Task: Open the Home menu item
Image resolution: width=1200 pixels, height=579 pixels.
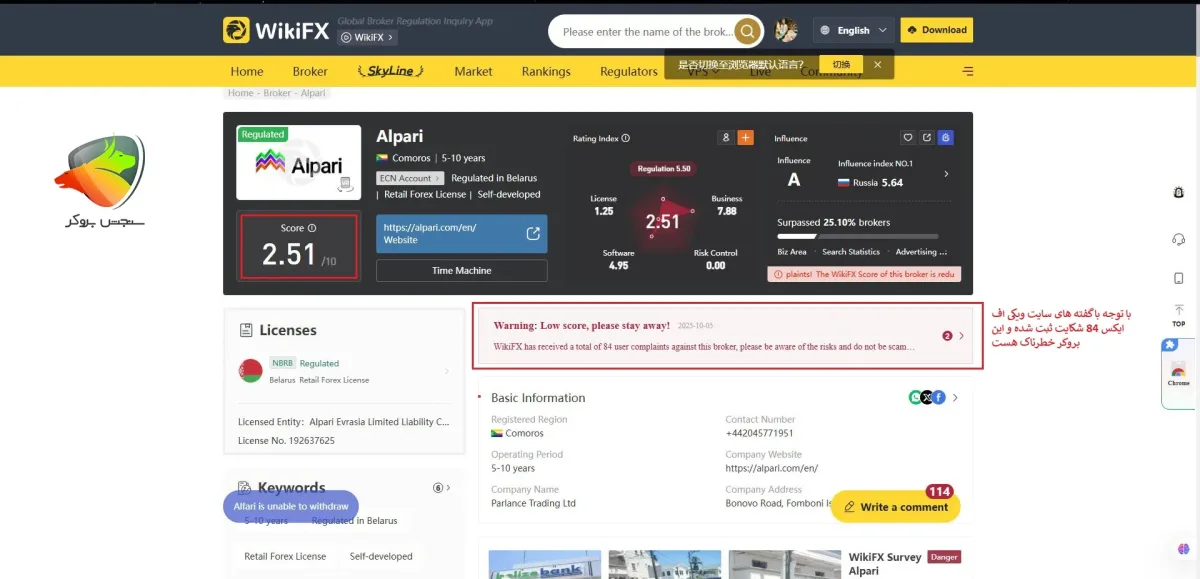Action: pos(247,71)
